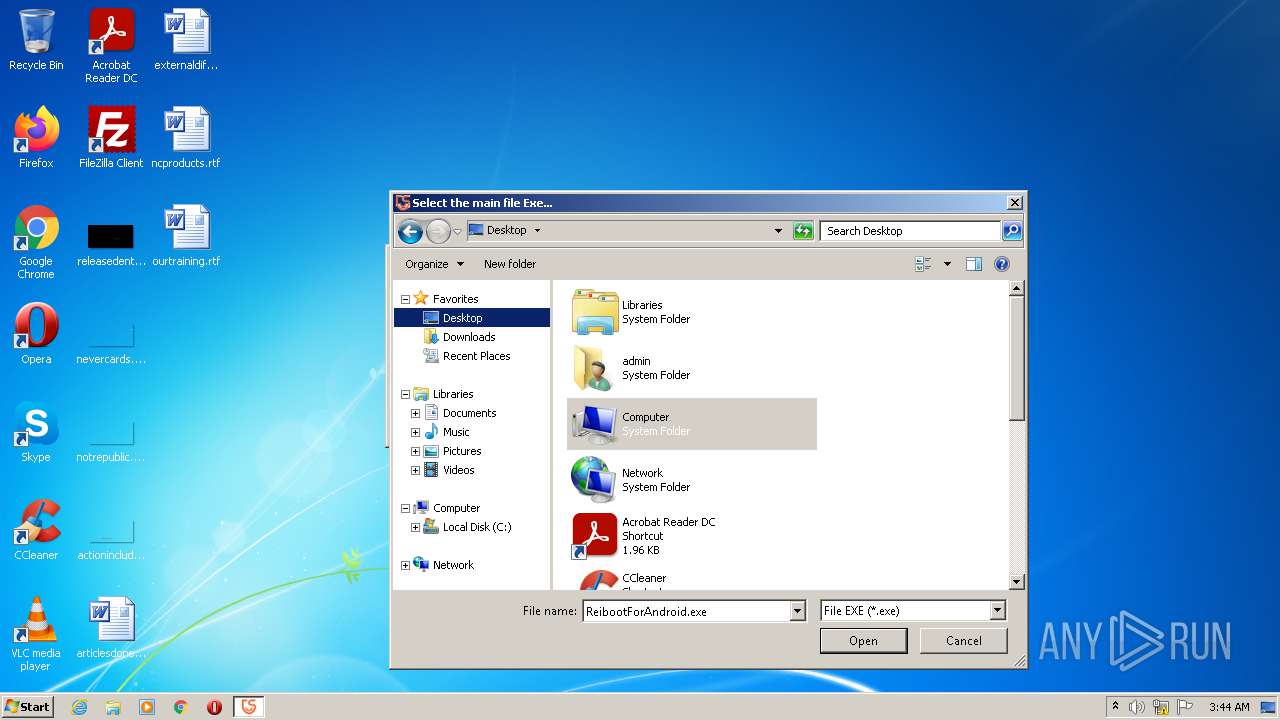Expand the Local Disk (C:) node
Viewport: 1280px width, 720px height.
tap(415, 527)
